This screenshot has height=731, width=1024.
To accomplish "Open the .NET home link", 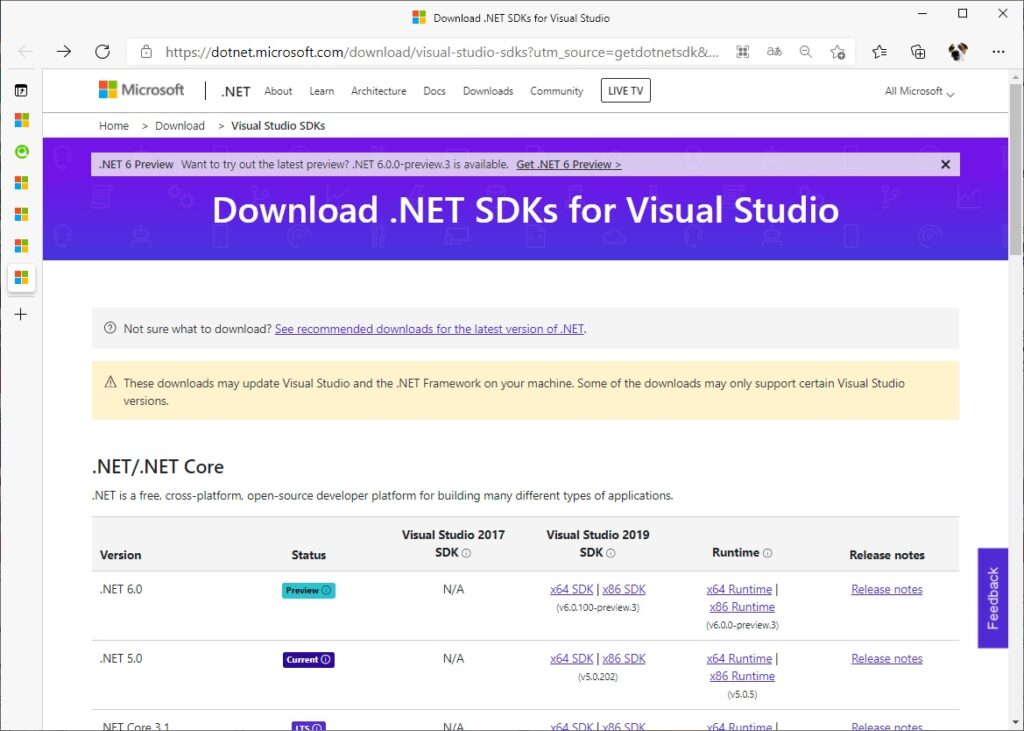I will (x=236, y=91).
